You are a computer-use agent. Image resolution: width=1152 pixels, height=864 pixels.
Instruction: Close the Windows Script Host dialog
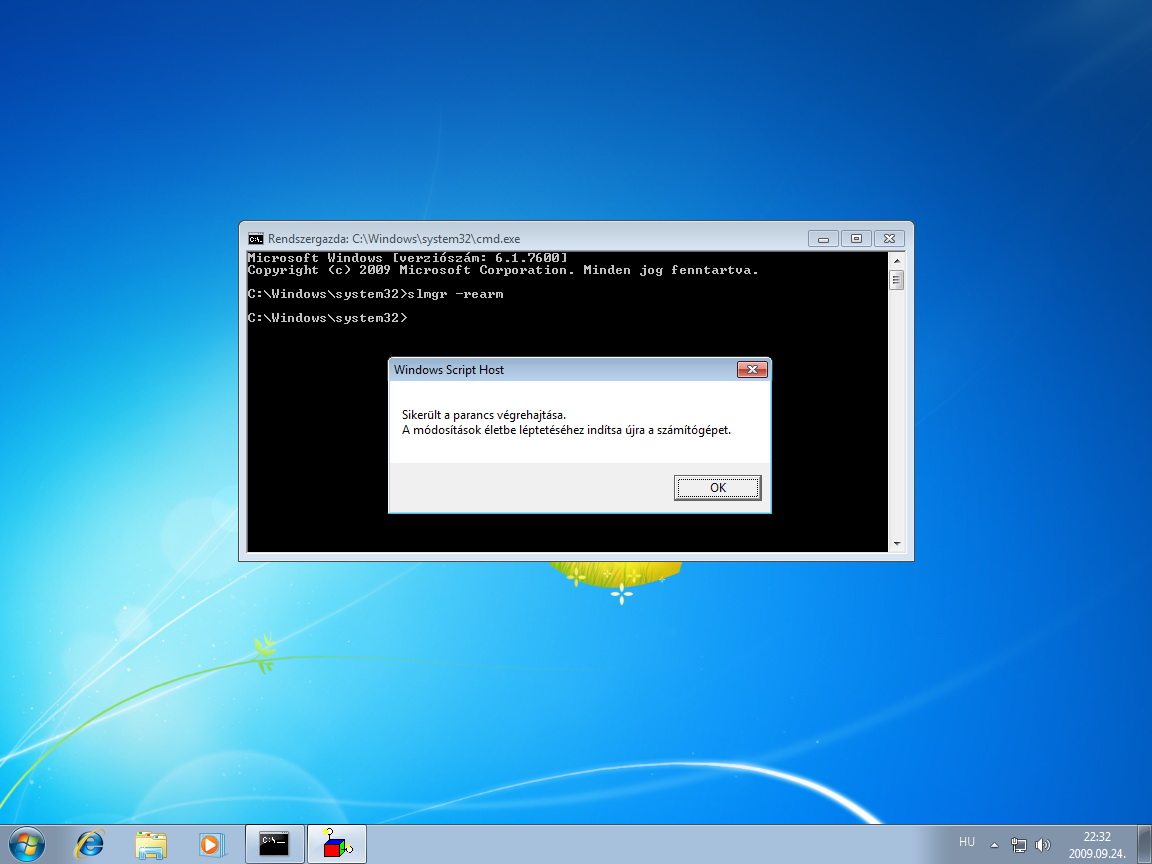click(751, 370)
